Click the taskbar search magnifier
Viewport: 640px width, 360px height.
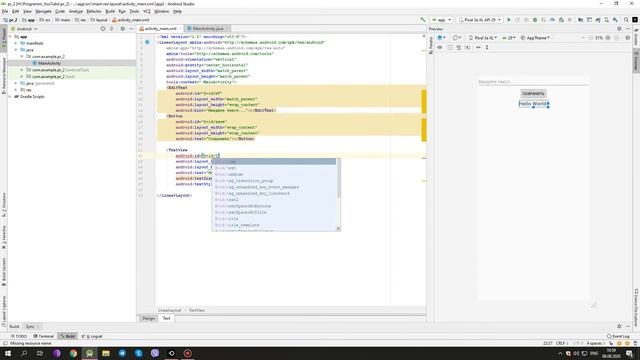[24, 353]
